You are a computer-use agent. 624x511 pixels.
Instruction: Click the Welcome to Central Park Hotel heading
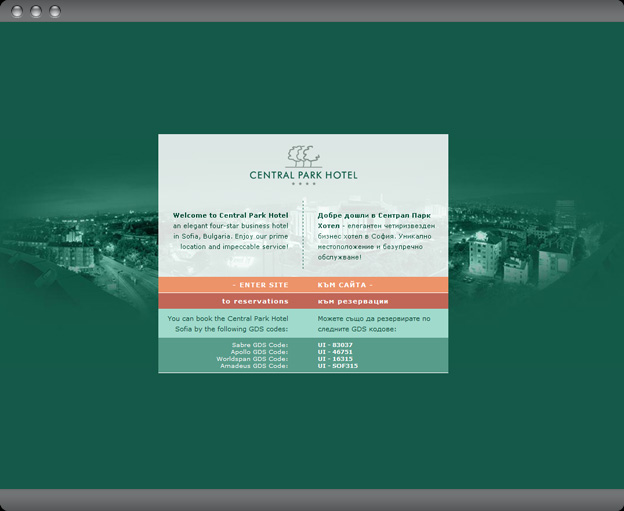230,215
